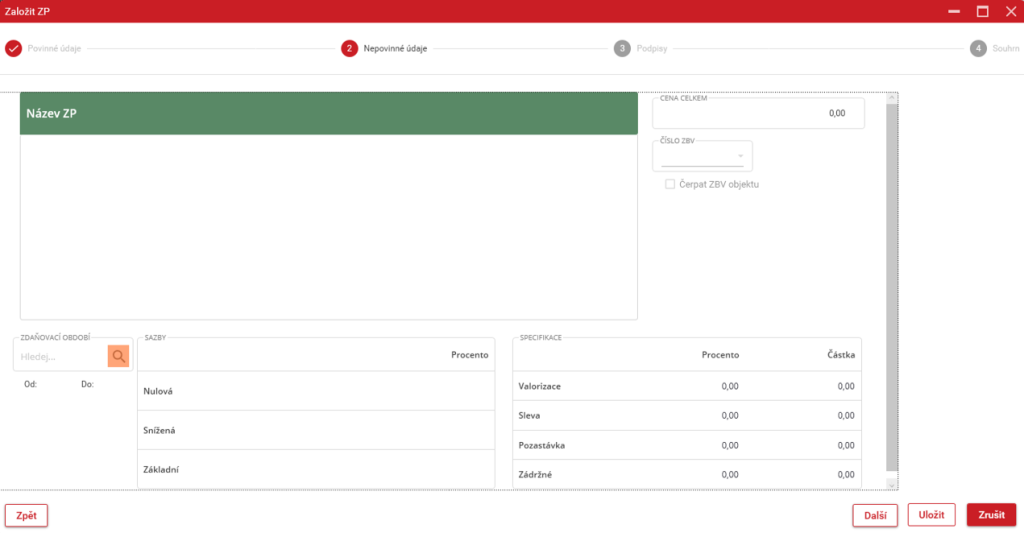1024x533 pixels.
Task: Enable the Čerpat ZBV objektu checkbox
Action: click(670, 184)
